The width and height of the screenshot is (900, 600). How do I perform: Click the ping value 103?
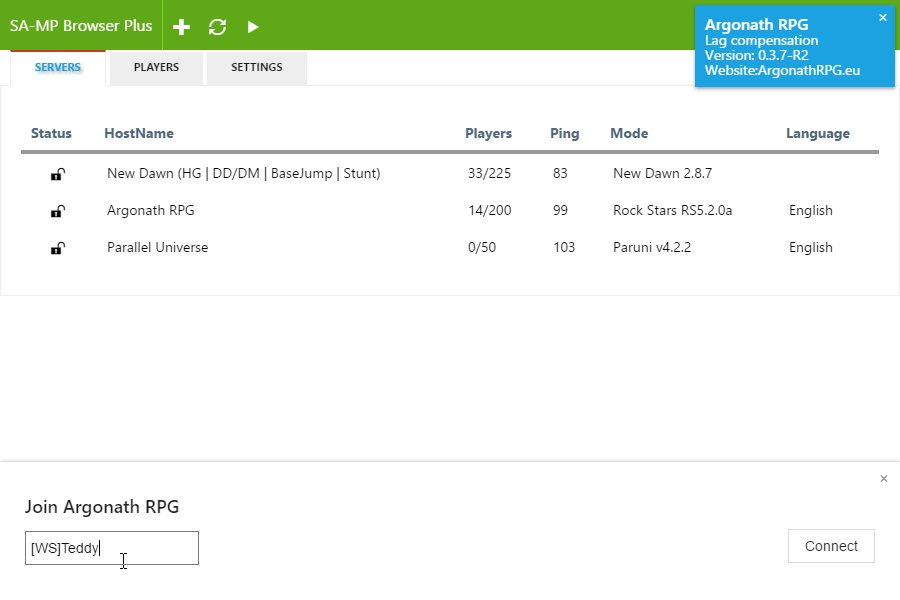tap(564, 247)
